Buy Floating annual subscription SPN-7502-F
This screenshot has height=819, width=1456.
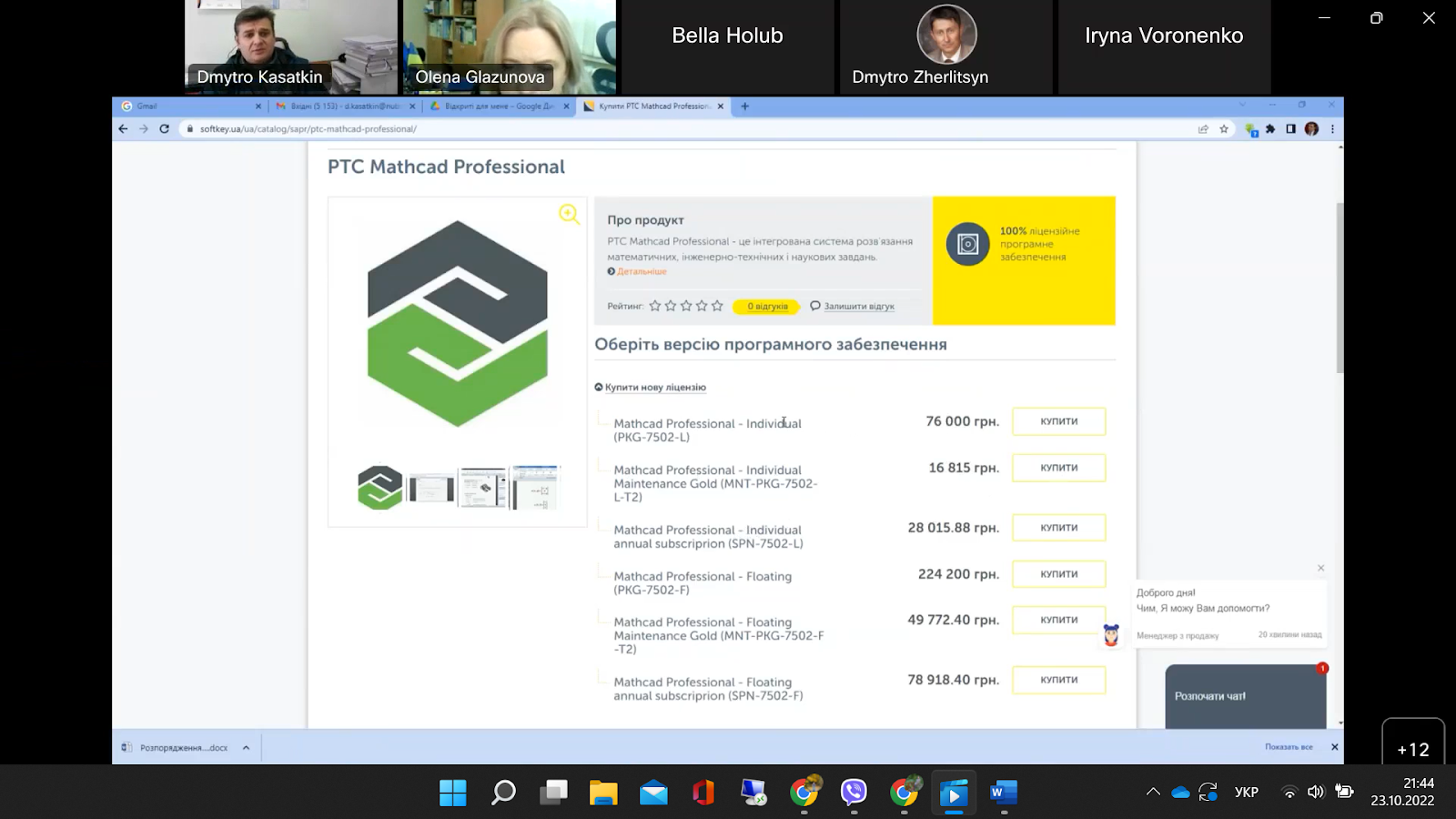click(x=1059, y=680)
